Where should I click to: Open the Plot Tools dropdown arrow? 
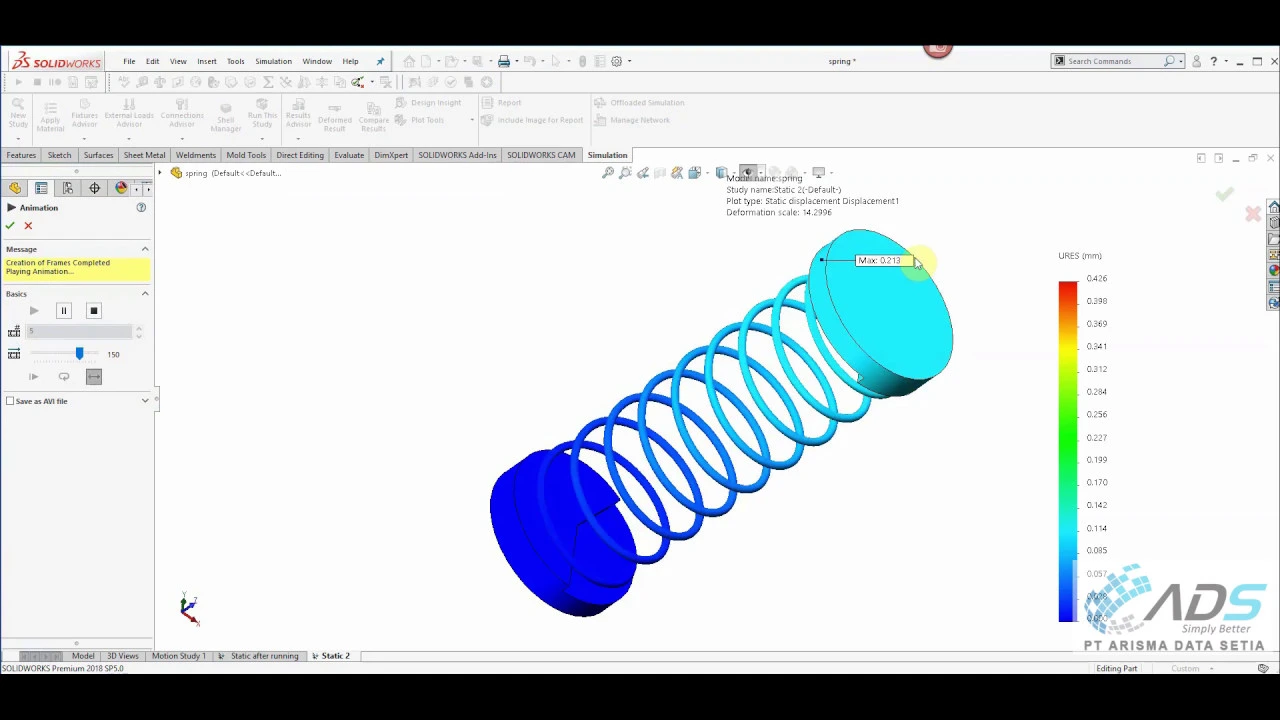coord(472,120)
